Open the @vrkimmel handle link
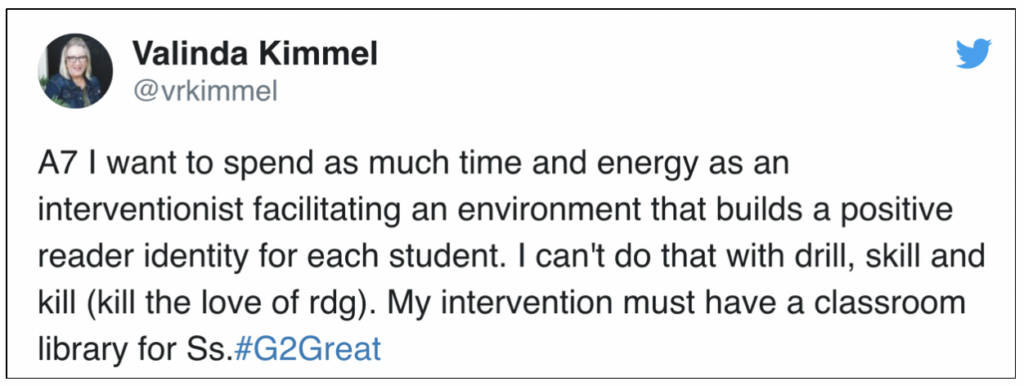This screenshot has height=386, width=1024. pyautogui.click(x=206, y=92)
